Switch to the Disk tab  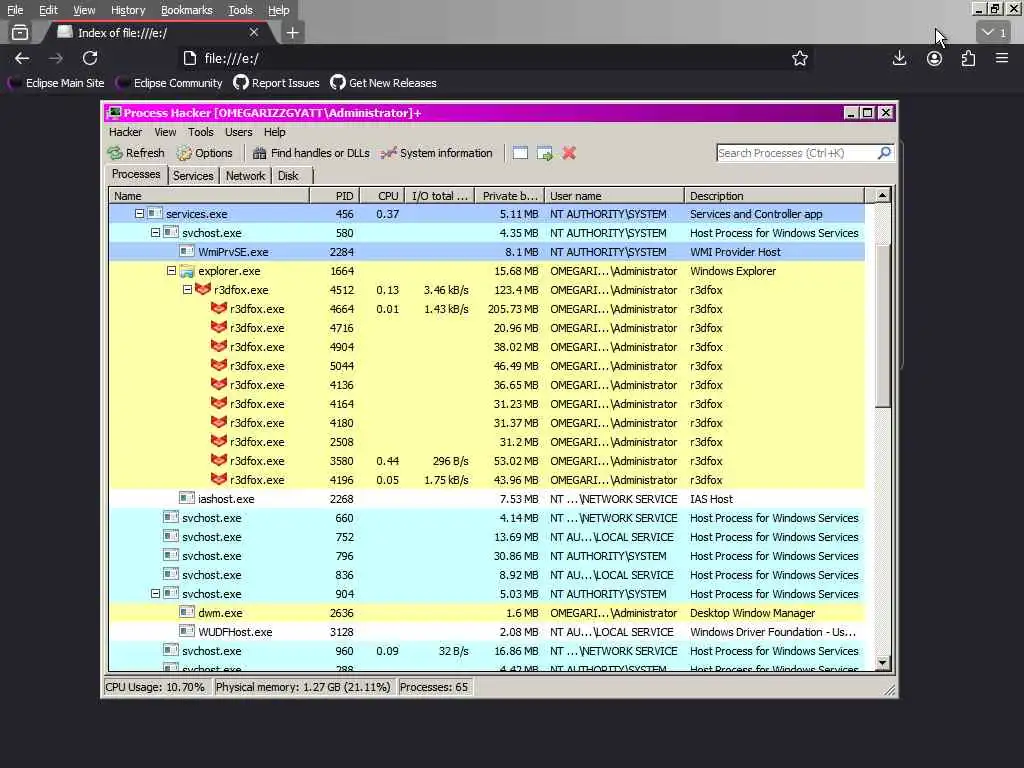pos(288,176)
